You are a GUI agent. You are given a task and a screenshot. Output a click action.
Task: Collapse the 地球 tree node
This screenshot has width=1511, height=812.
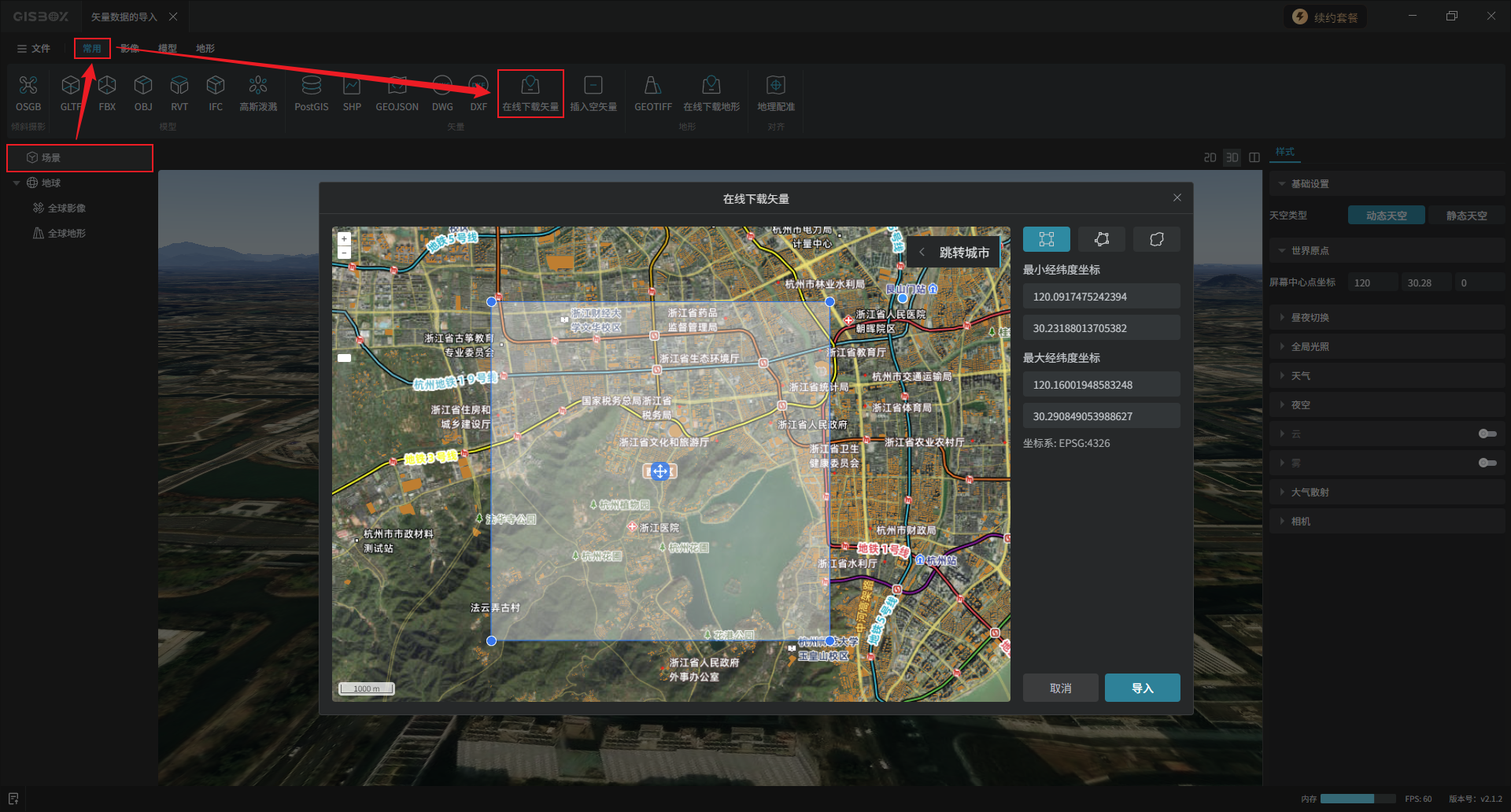click(x=17, y=183)
